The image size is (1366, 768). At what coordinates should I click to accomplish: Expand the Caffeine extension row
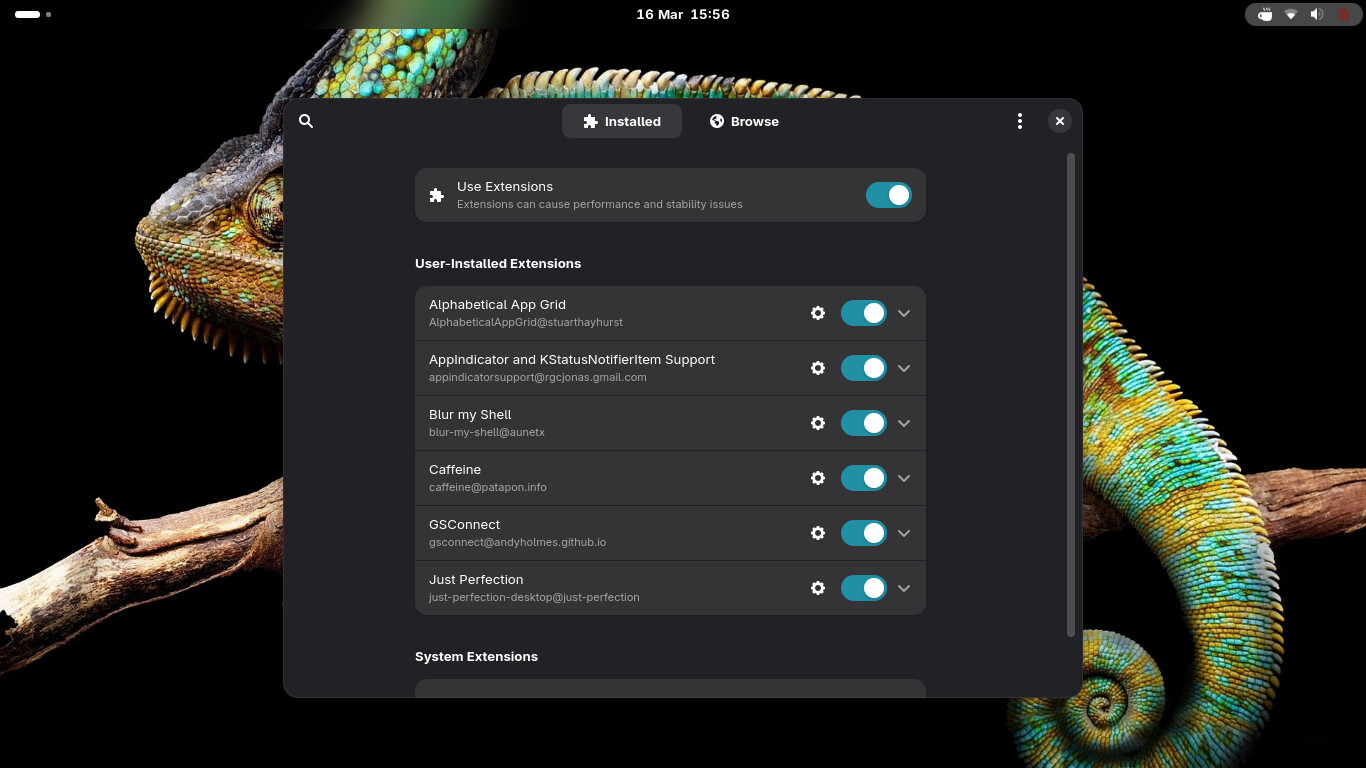point(904,478)
